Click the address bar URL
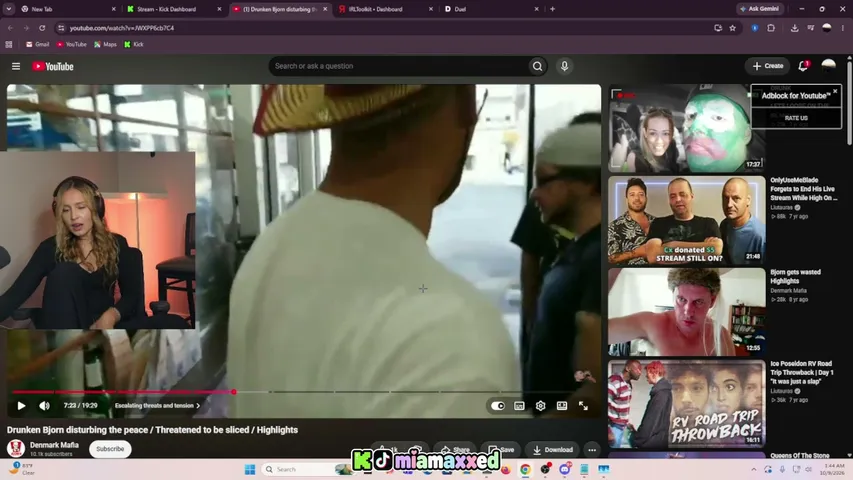The height and width of the screenshot is (480, 853). pos(122,28)
